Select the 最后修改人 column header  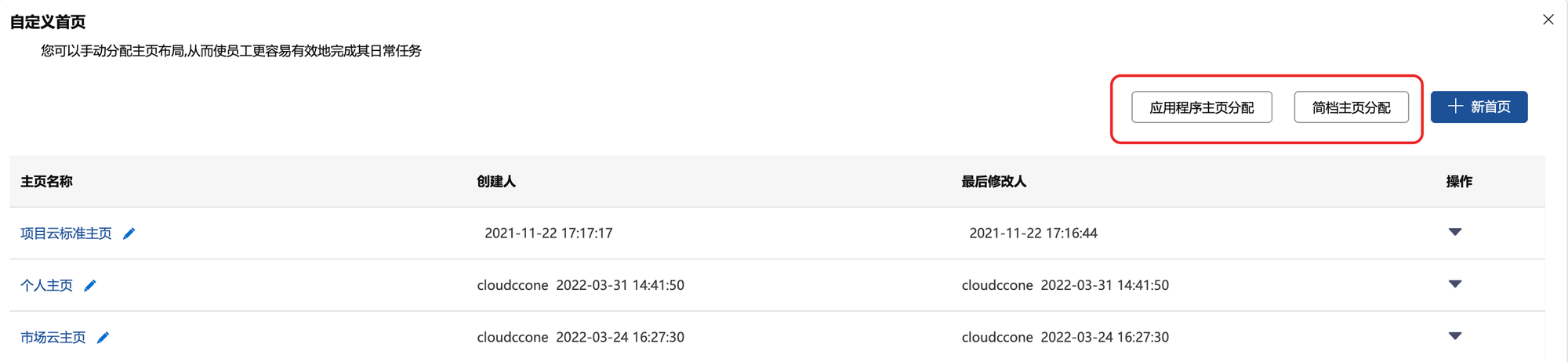[993, 182]
